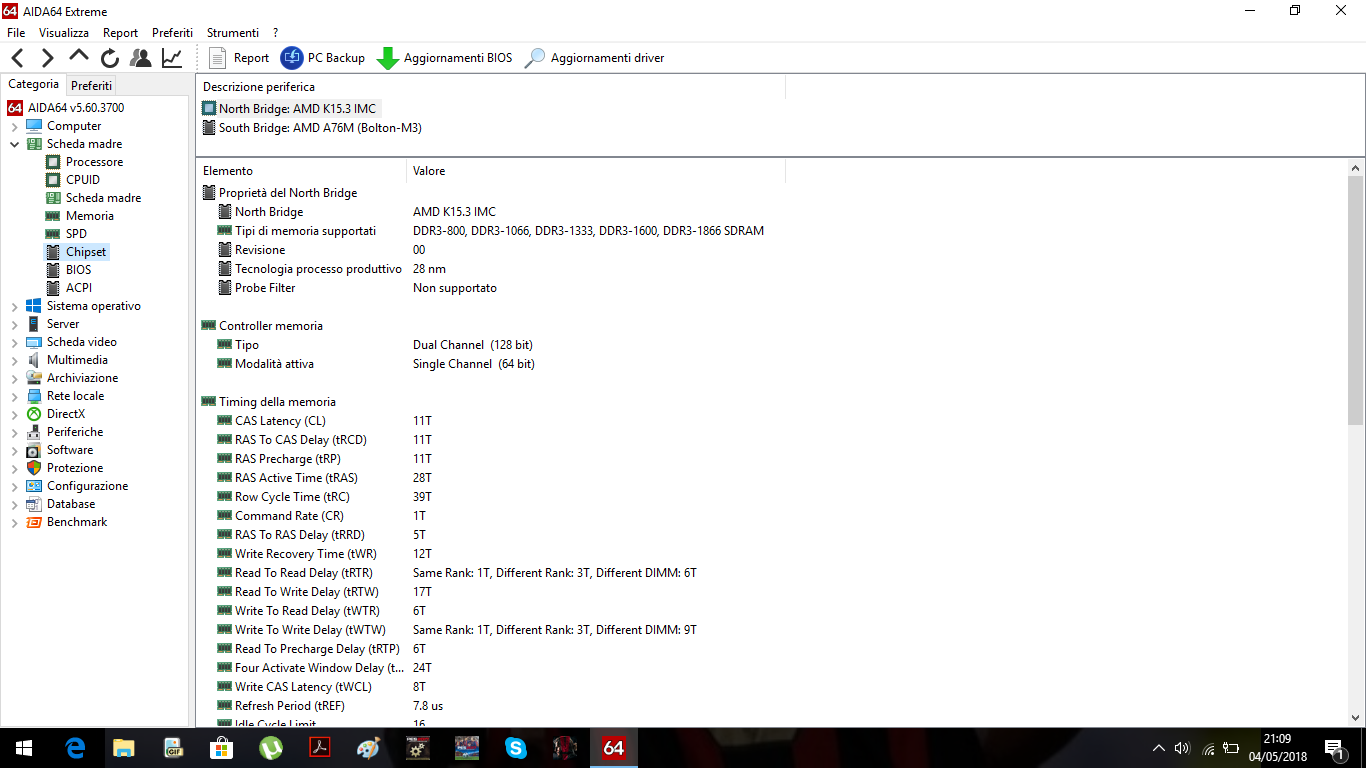The image size is (1366, 768).
Task: Click the Database tree icon
Action: click(x=34, y=504)
